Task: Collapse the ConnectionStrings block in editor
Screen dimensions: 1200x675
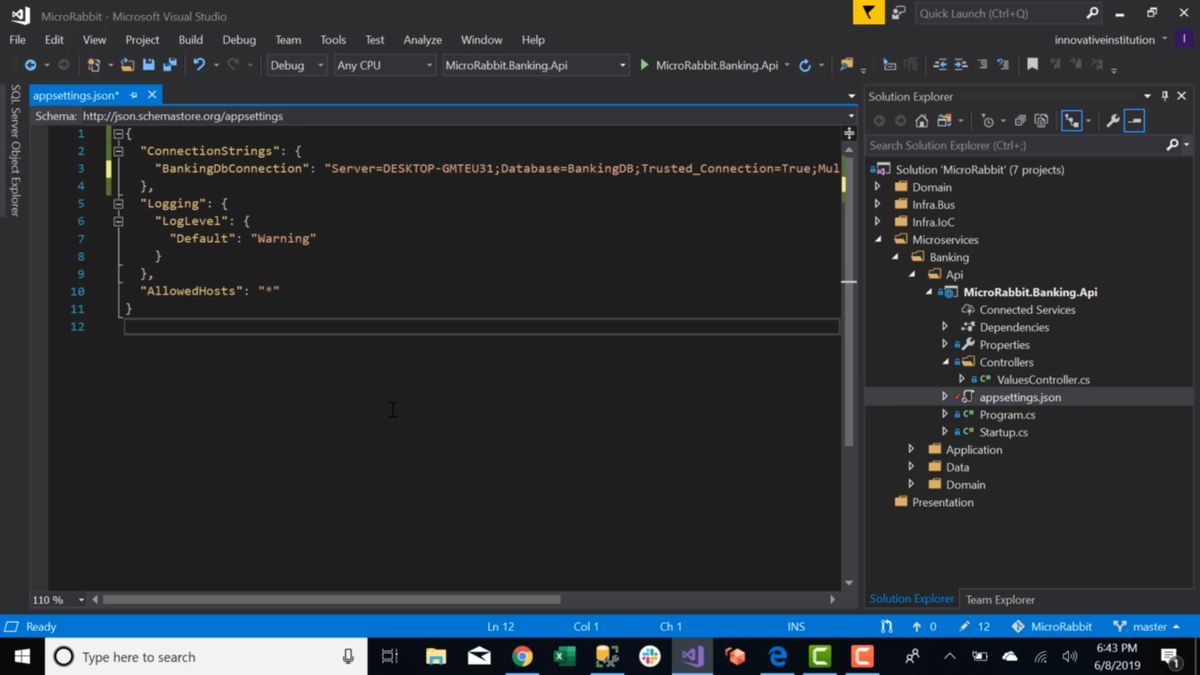Action: coord(118,151)
